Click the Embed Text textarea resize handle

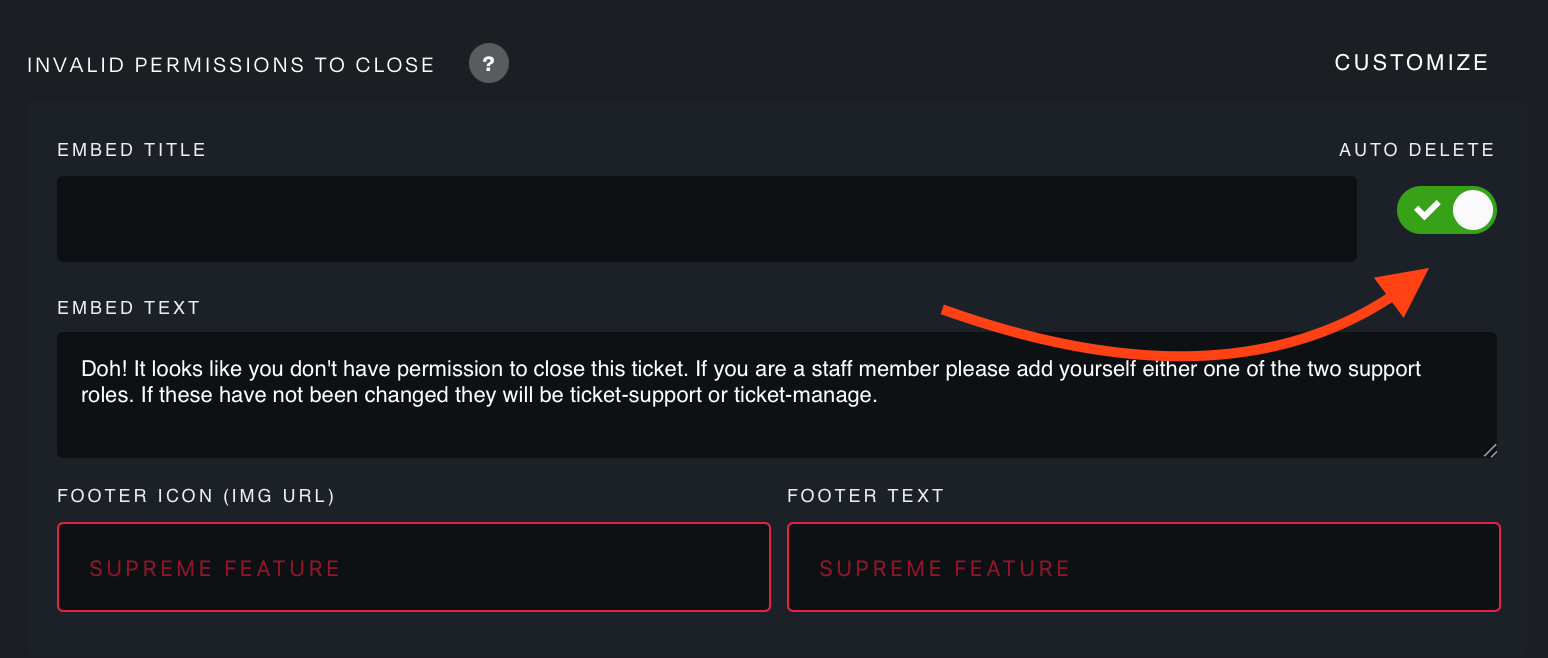point(1489,450)
